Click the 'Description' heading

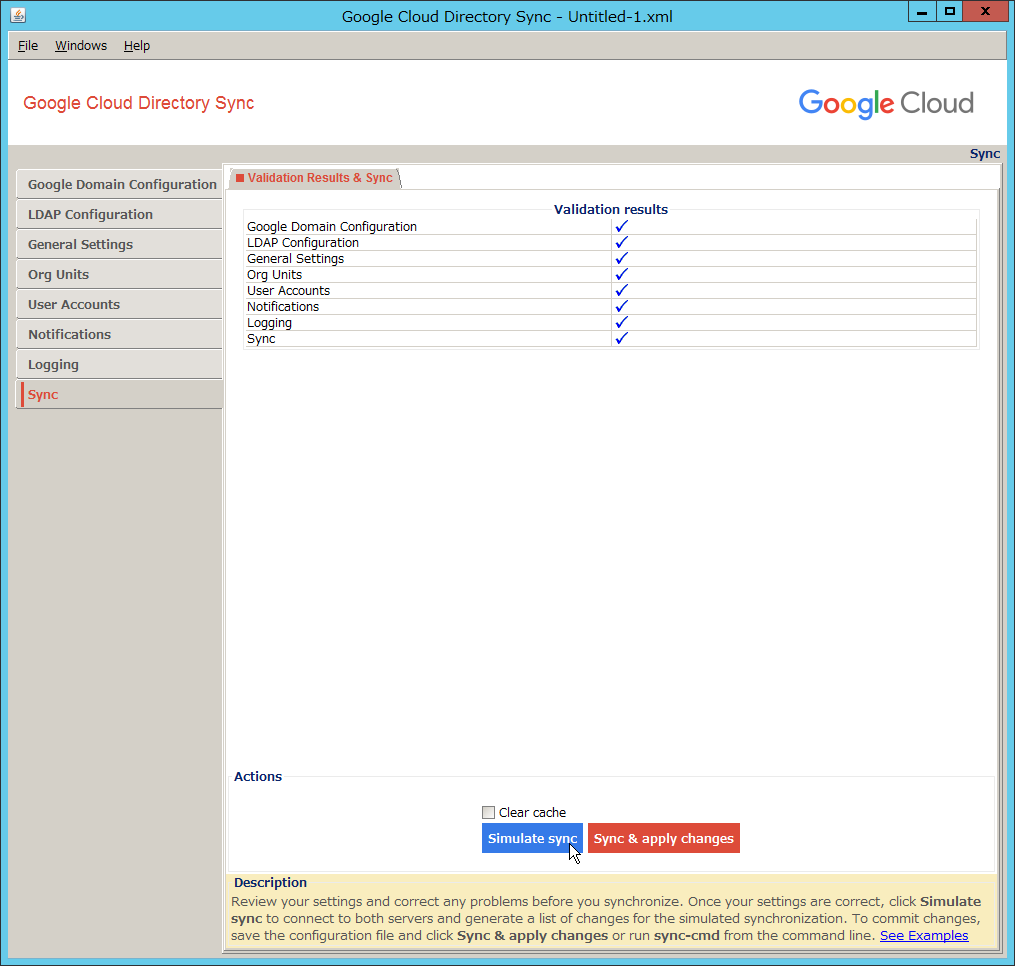(x=270, y=882)
